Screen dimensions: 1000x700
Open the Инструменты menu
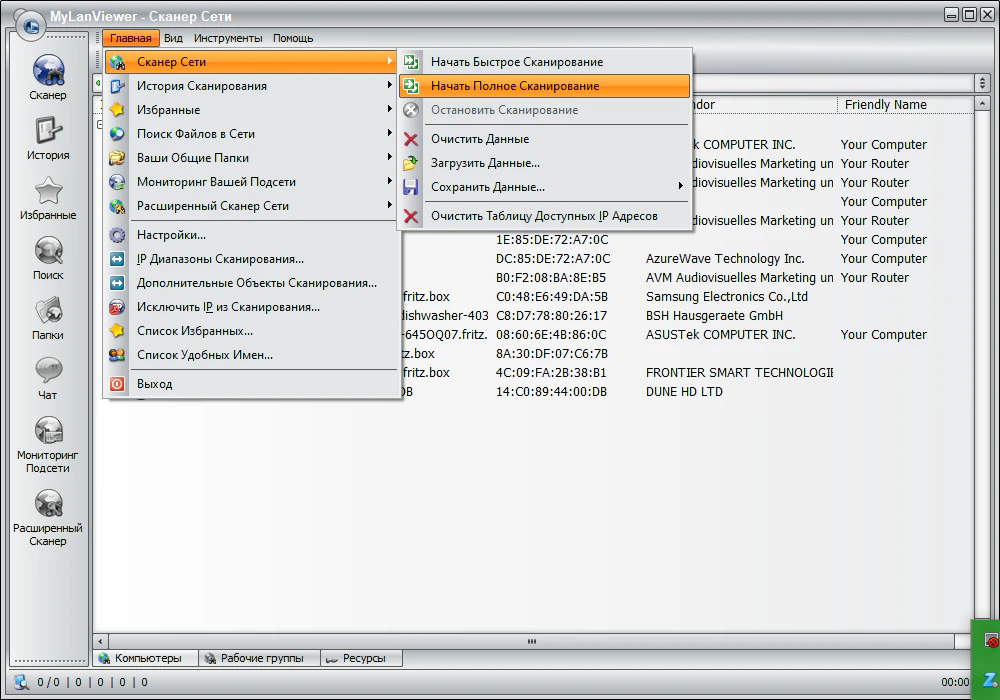[x=228, y=38]
